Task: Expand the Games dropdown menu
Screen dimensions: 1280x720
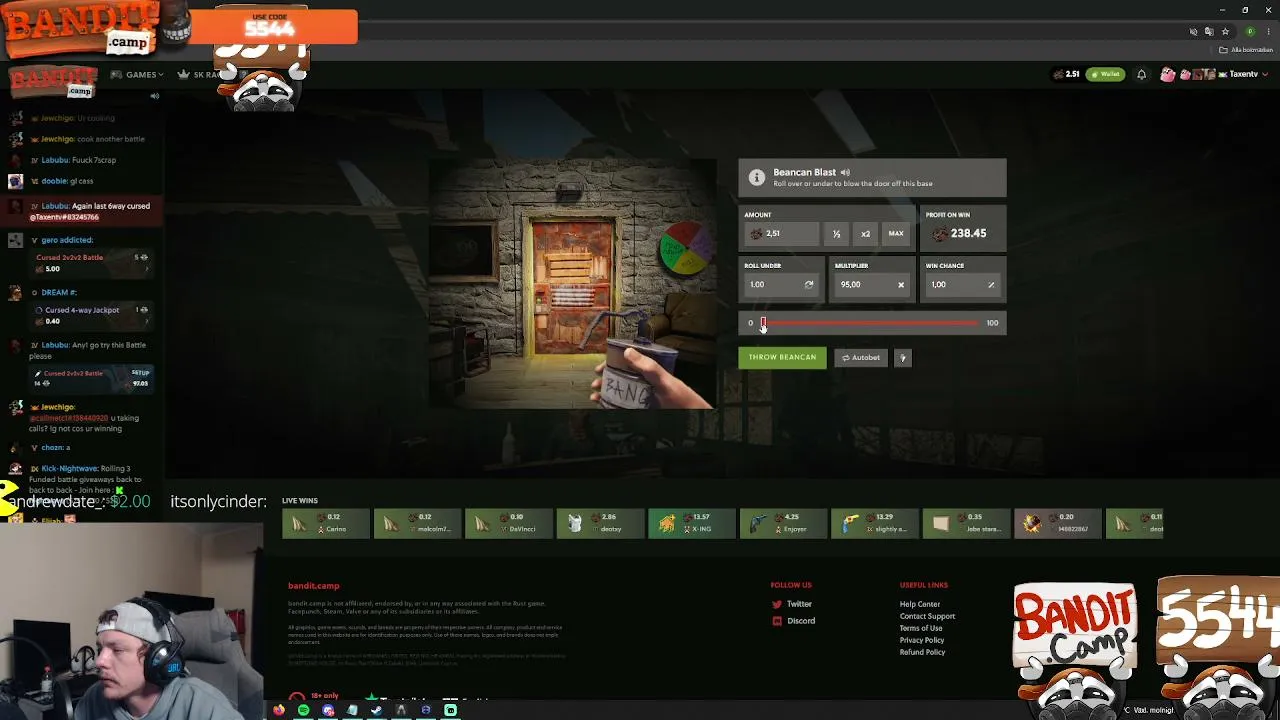Action: [137, 75]
